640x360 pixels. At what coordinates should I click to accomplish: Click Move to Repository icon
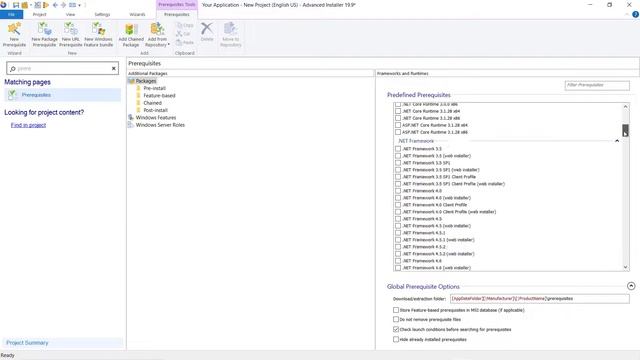(230, 29)
